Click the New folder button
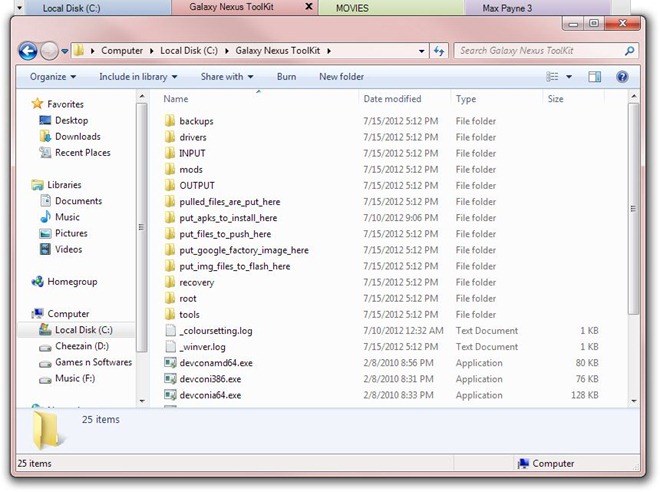Screen dimensions: 660x492 pyautogui.click(x=341, y=77)
